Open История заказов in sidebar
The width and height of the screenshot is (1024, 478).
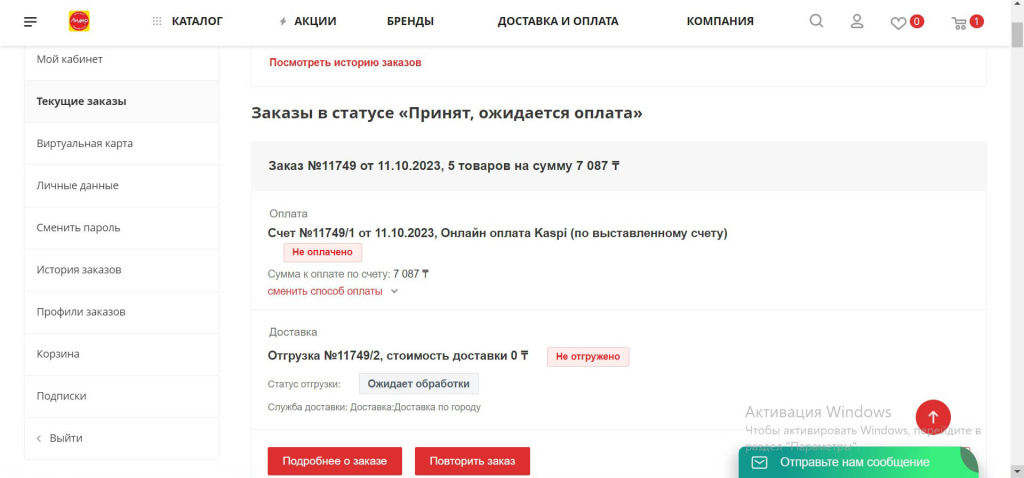click(x=121, y=270)
